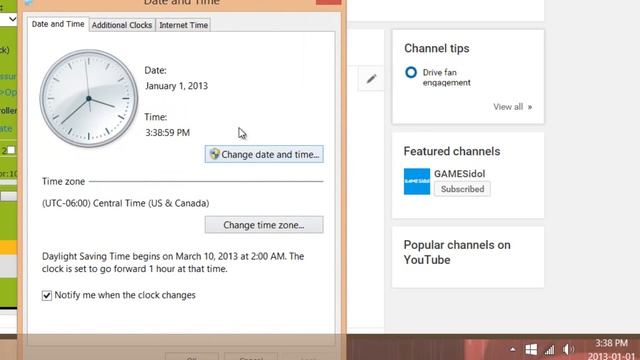
Task: Click the Windows flag tray icon
Action: coord(531,349)
